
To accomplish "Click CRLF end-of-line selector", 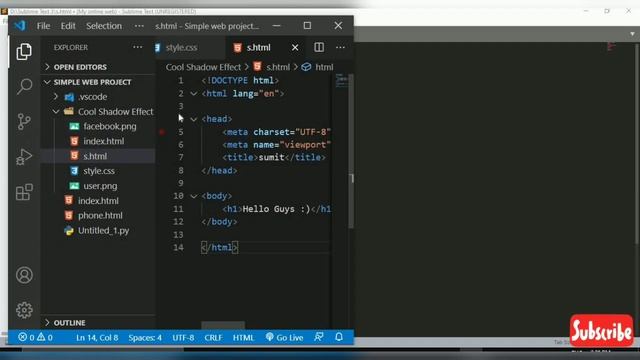I will [x=213, y=338].
